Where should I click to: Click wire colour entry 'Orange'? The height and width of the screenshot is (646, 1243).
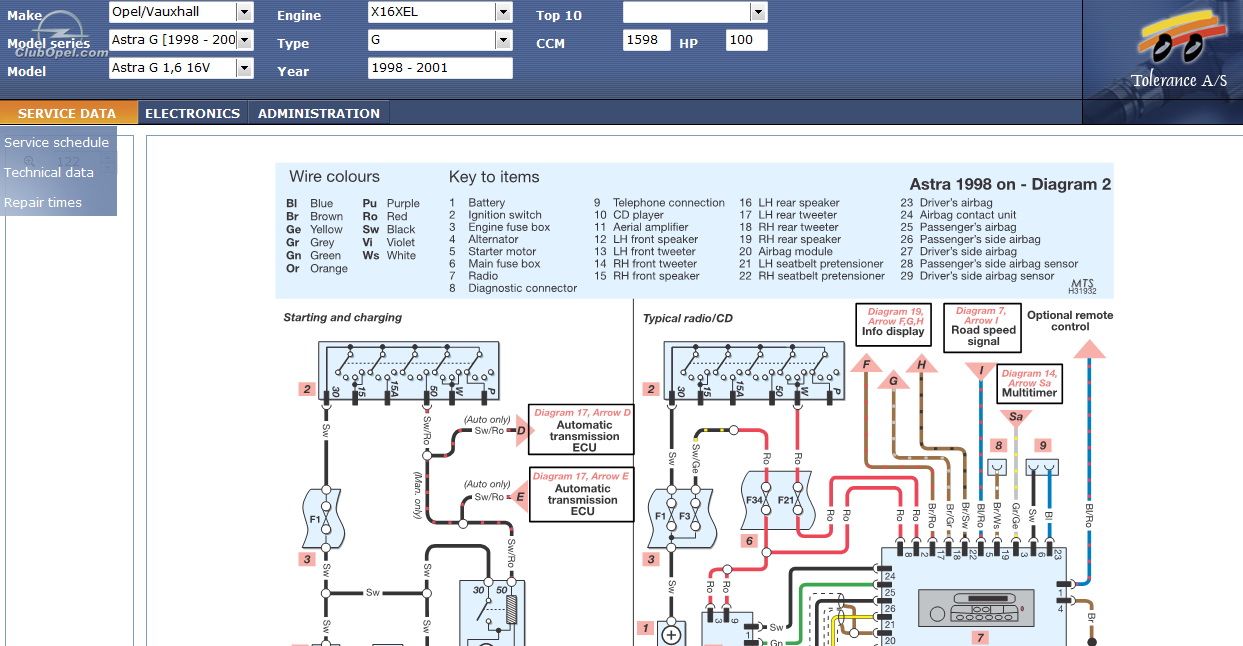tap(329, 269)
